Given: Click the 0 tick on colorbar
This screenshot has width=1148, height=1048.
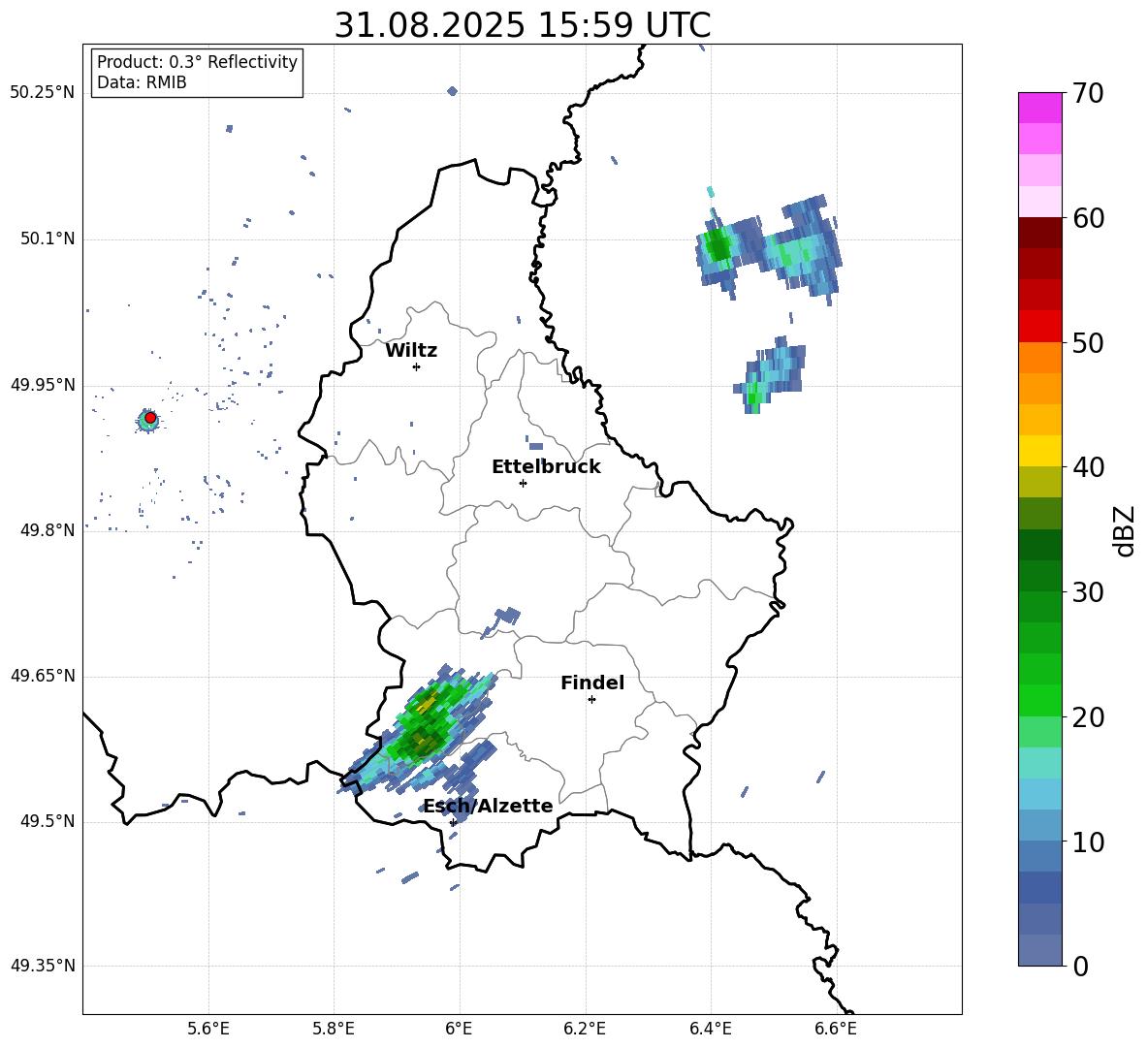Looking at the screenshot, I should (x=1080, y=966).
